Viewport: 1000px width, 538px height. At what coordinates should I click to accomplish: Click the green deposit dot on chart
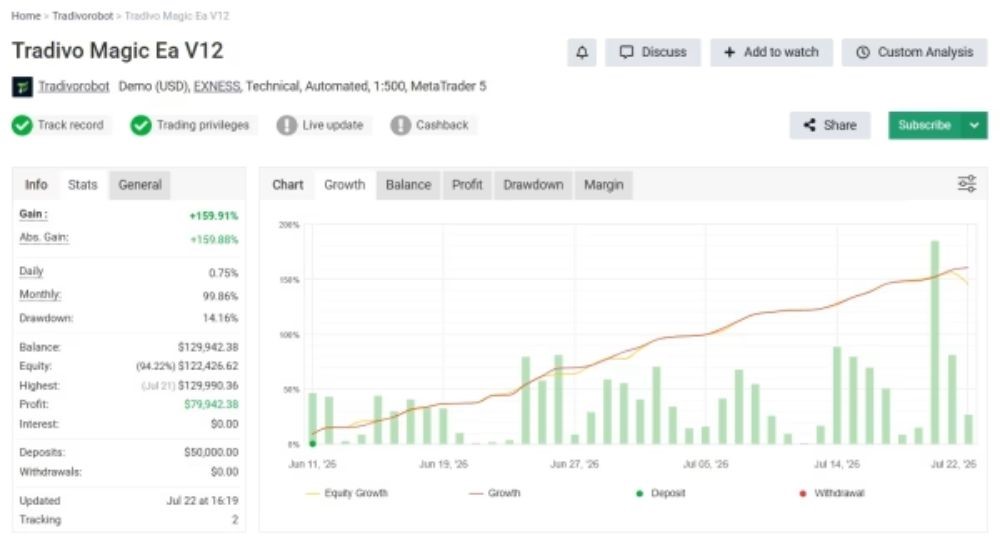(312, 444)
